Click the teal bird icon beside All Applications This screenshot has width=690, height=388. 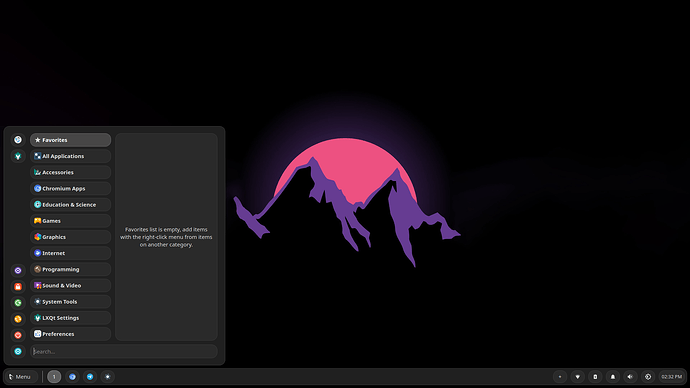pos(18,156)
